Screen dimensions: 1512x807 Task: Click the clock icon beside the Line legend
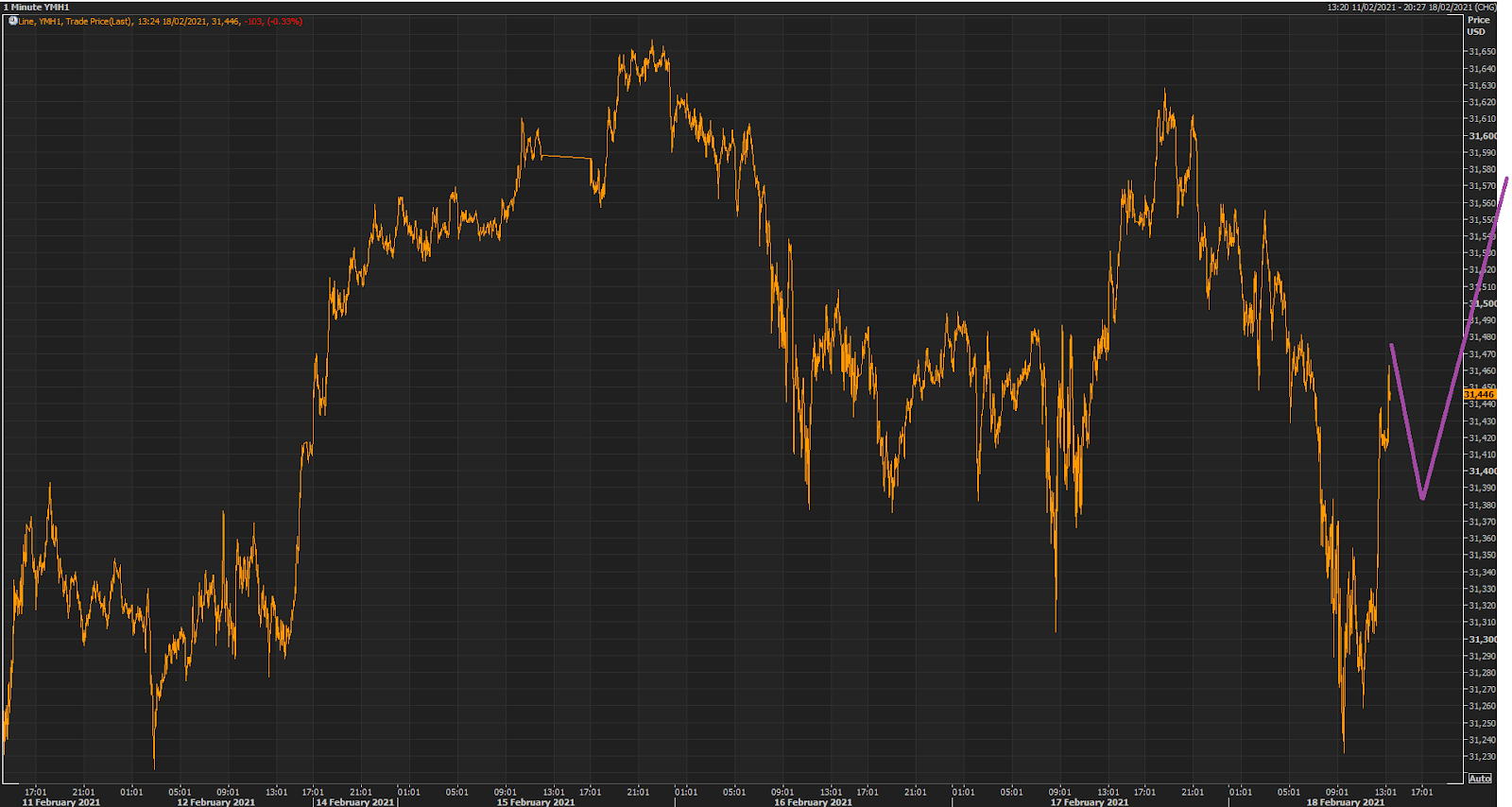point(12,21)
